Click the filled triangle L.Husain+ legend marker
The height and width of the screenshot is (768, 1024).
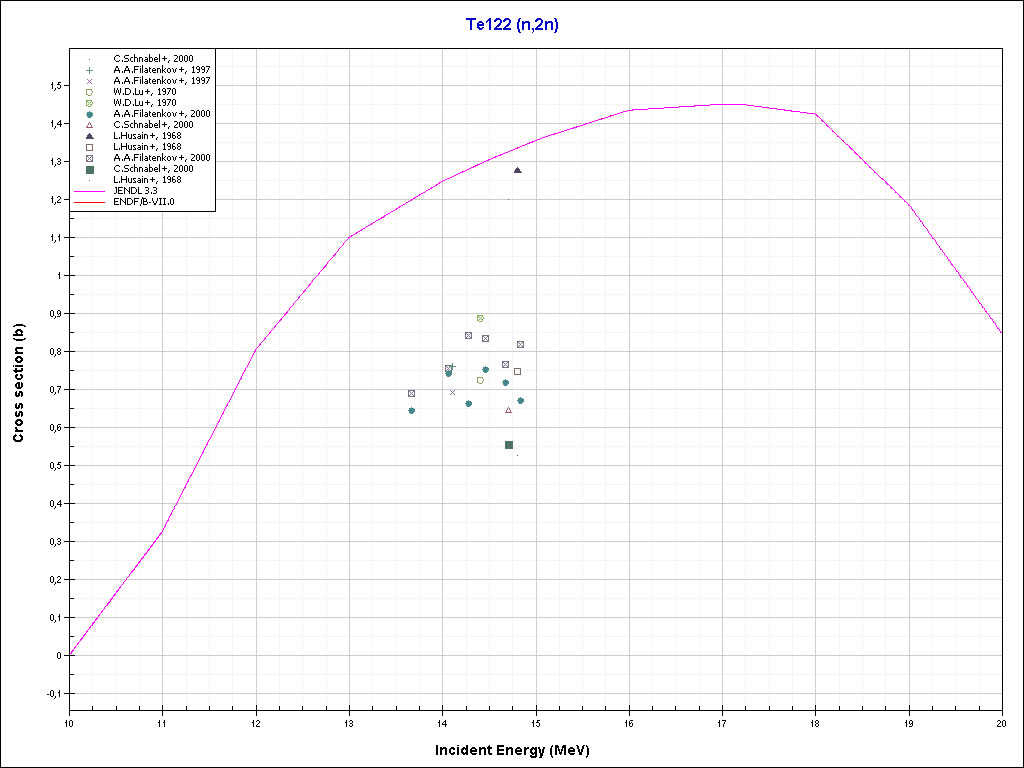coord(89,136)
